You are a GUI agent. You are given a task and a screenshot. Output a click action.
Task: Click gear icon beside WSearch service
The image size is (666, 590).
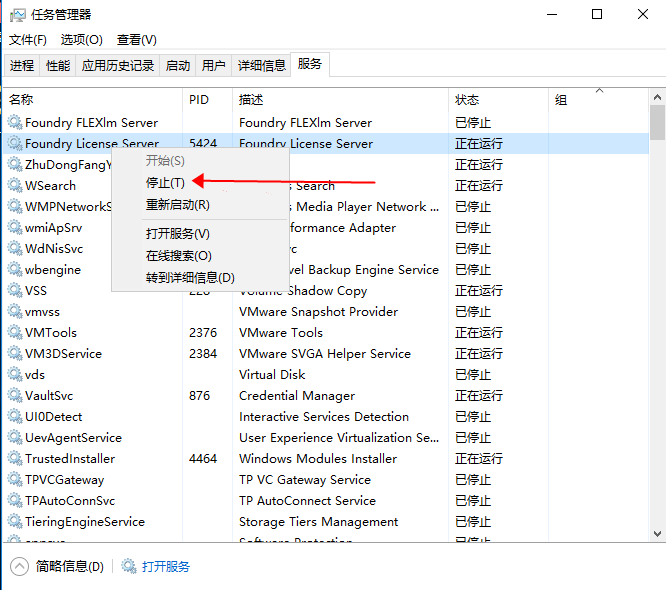click(15, 185)
